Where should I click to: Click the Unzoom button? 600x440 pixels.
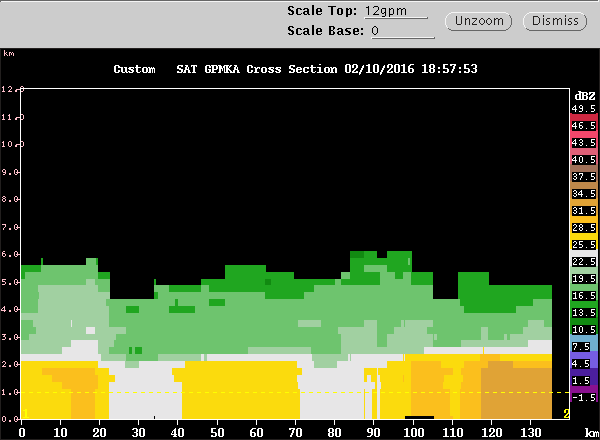click(483, 21)
